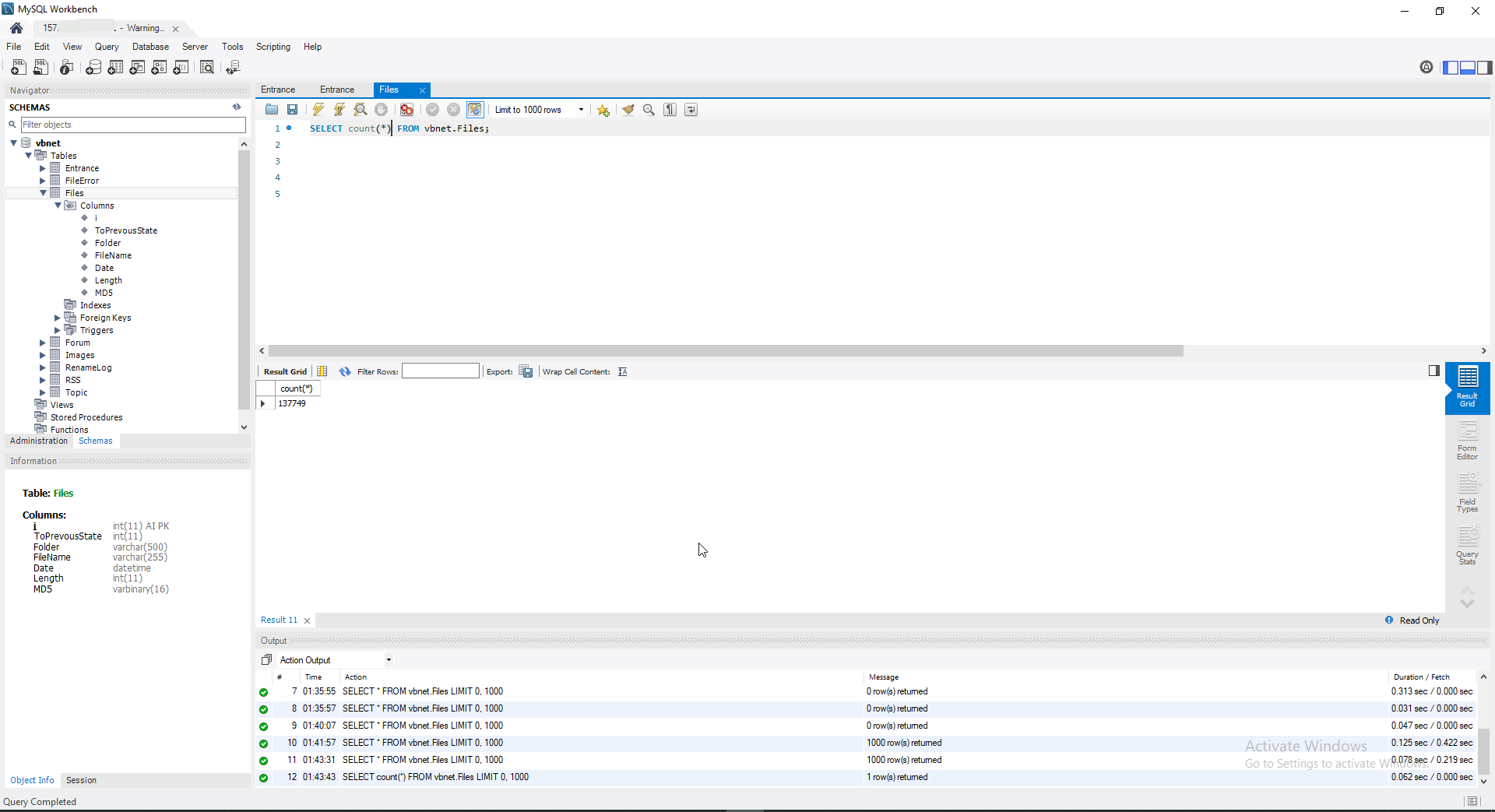This screenshot has height=812, width=1495.
Task: Stop the running query icon
Action: tap(382, 110)
